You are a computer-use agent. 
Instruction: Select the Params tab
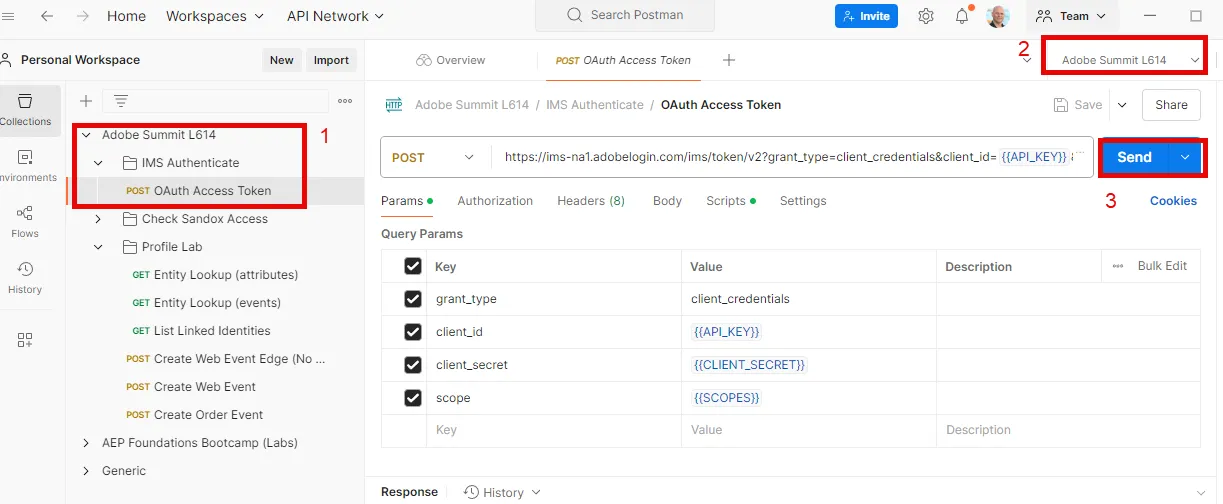pos(406,201)
